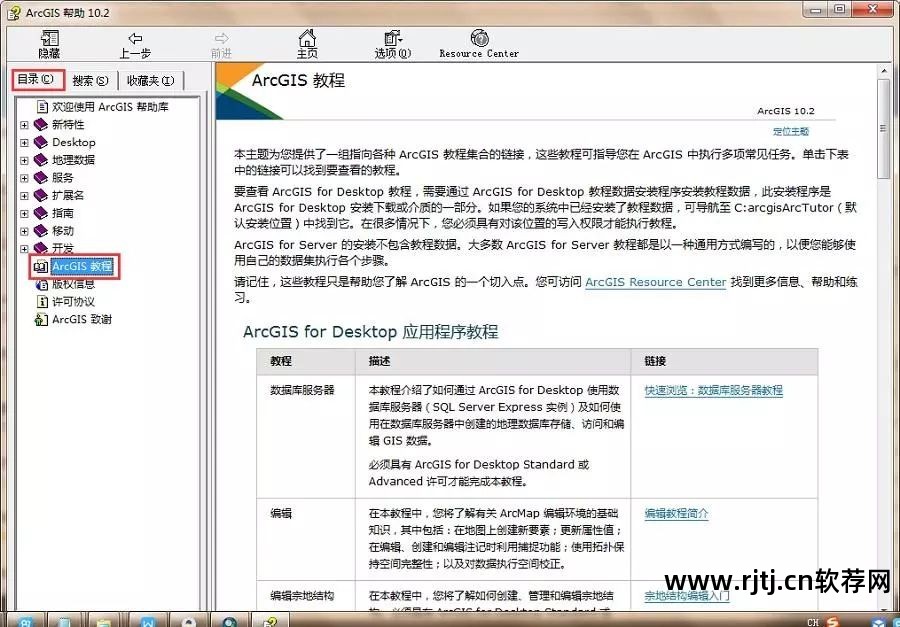Click the copyright icon beside 版权信息

[x=42, y=284]
